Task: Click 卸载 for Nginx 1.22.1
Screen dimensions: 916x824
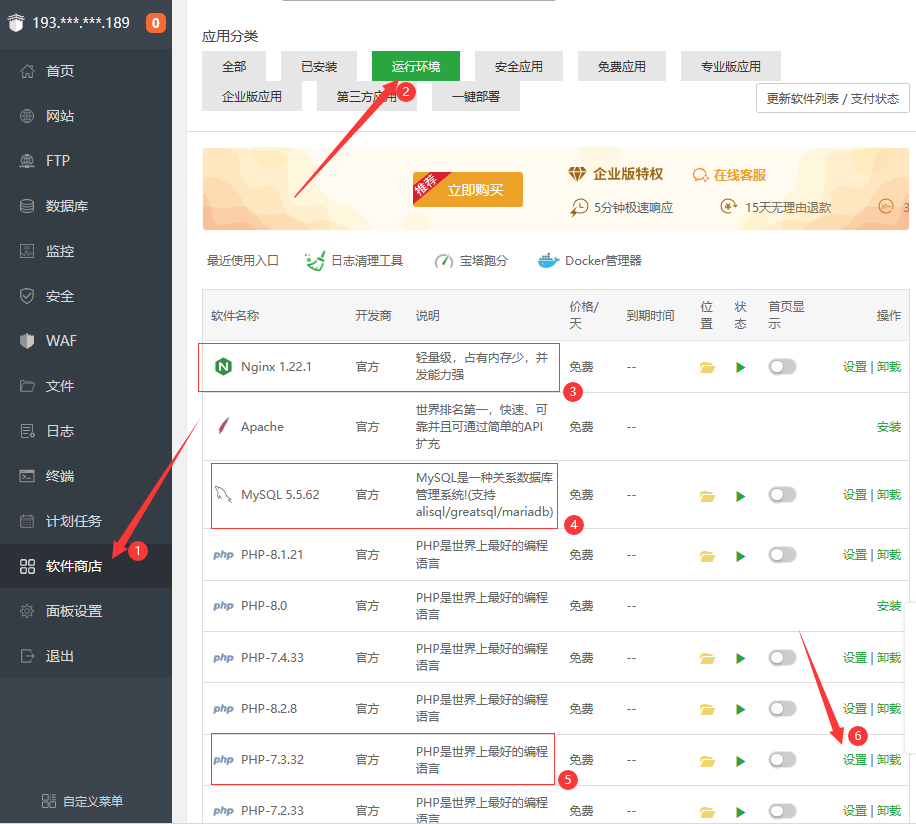Action: (889, 367)
